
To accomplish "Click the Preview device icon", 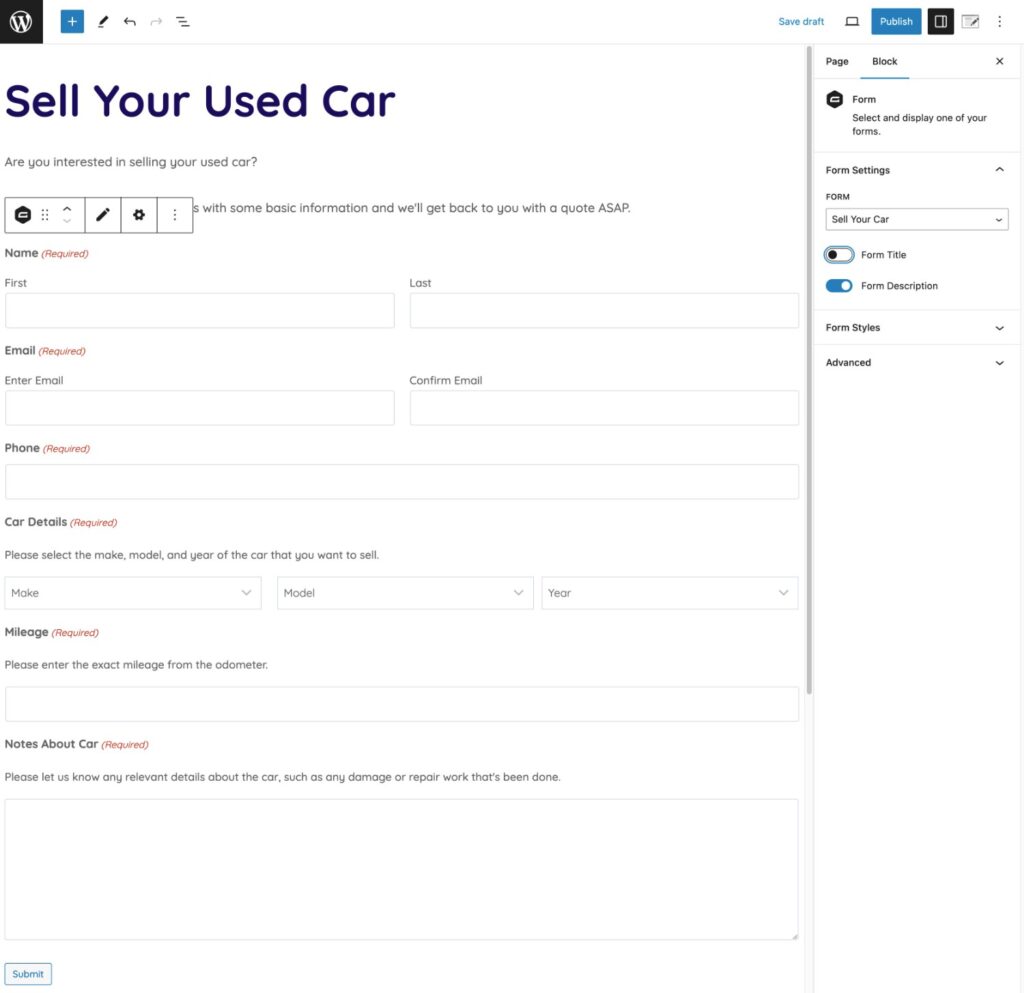I will pos(852,21).
